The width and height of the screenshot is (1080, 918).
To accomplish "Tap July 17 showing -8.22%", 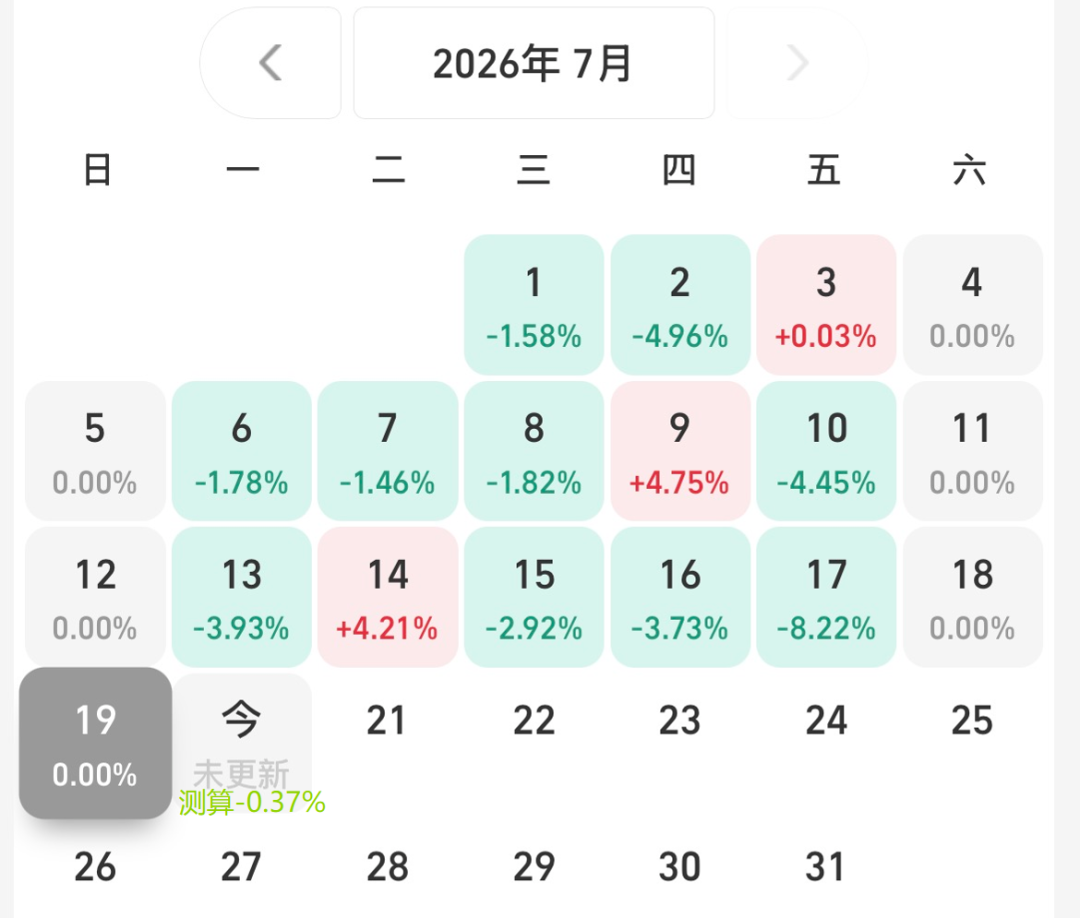I will tap(827, 597).
